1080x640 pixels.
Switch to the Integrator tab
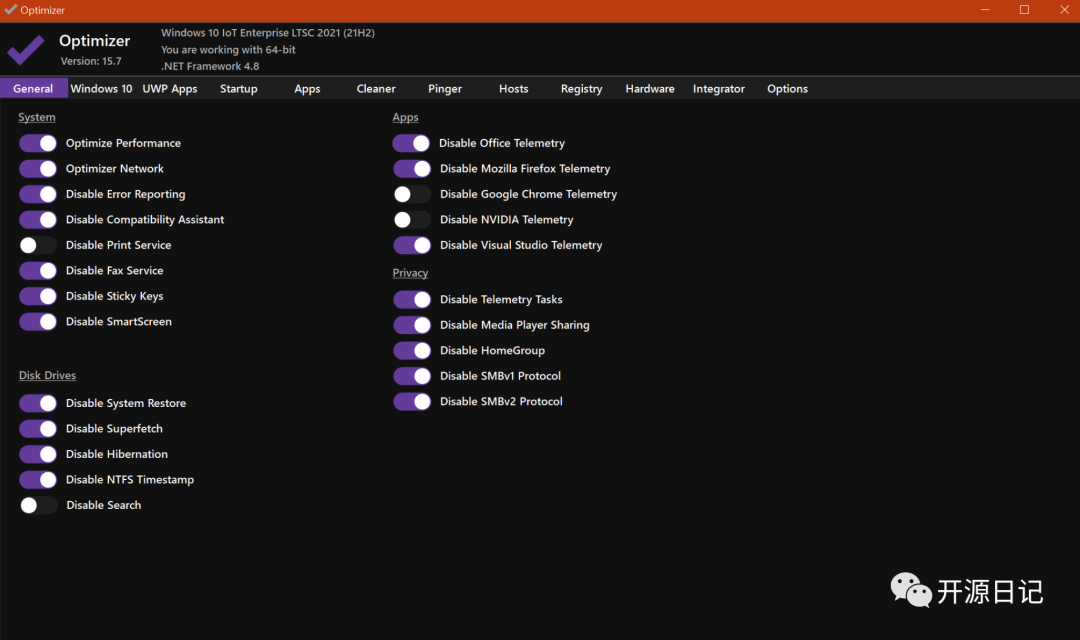pyautogui.click(x=718, y=88)
